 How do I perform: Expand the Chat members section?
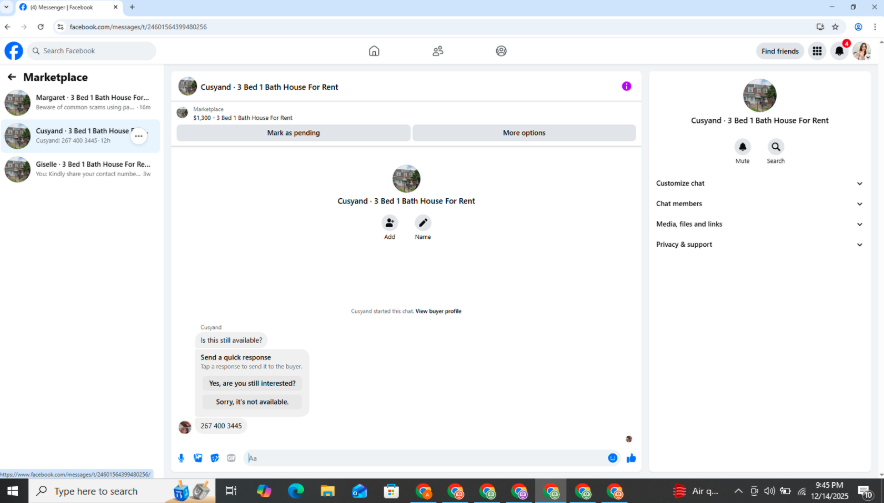pyautogui.click(x=759, y=204)
